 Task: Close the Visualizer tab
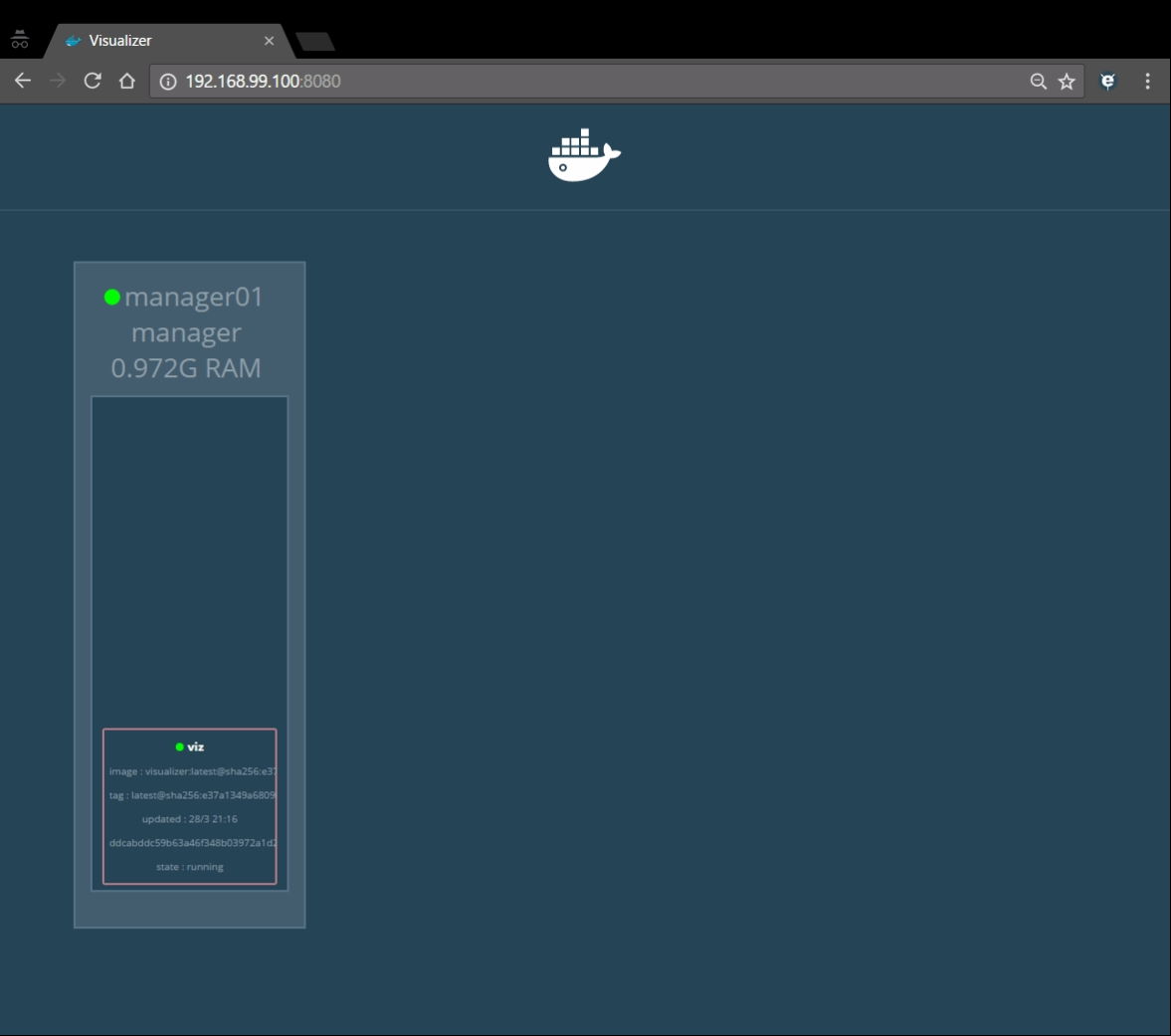point(269,41)
